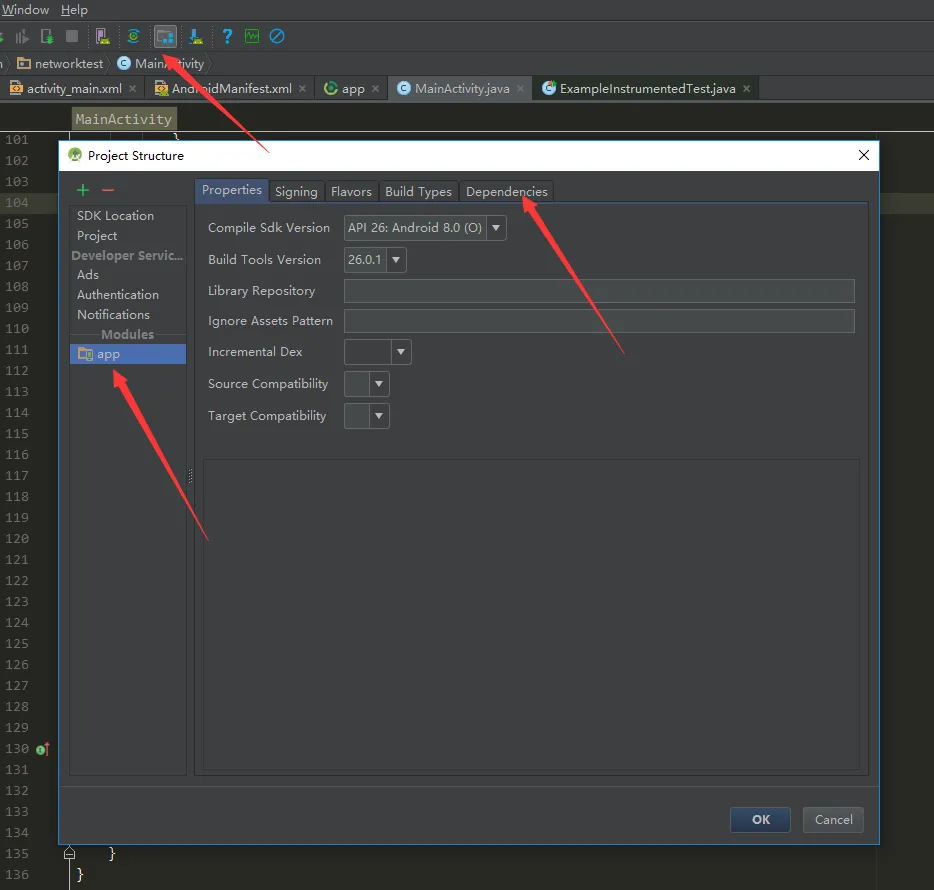
Task: Open the SDK Manager download icon
Action: coord(195,36)
